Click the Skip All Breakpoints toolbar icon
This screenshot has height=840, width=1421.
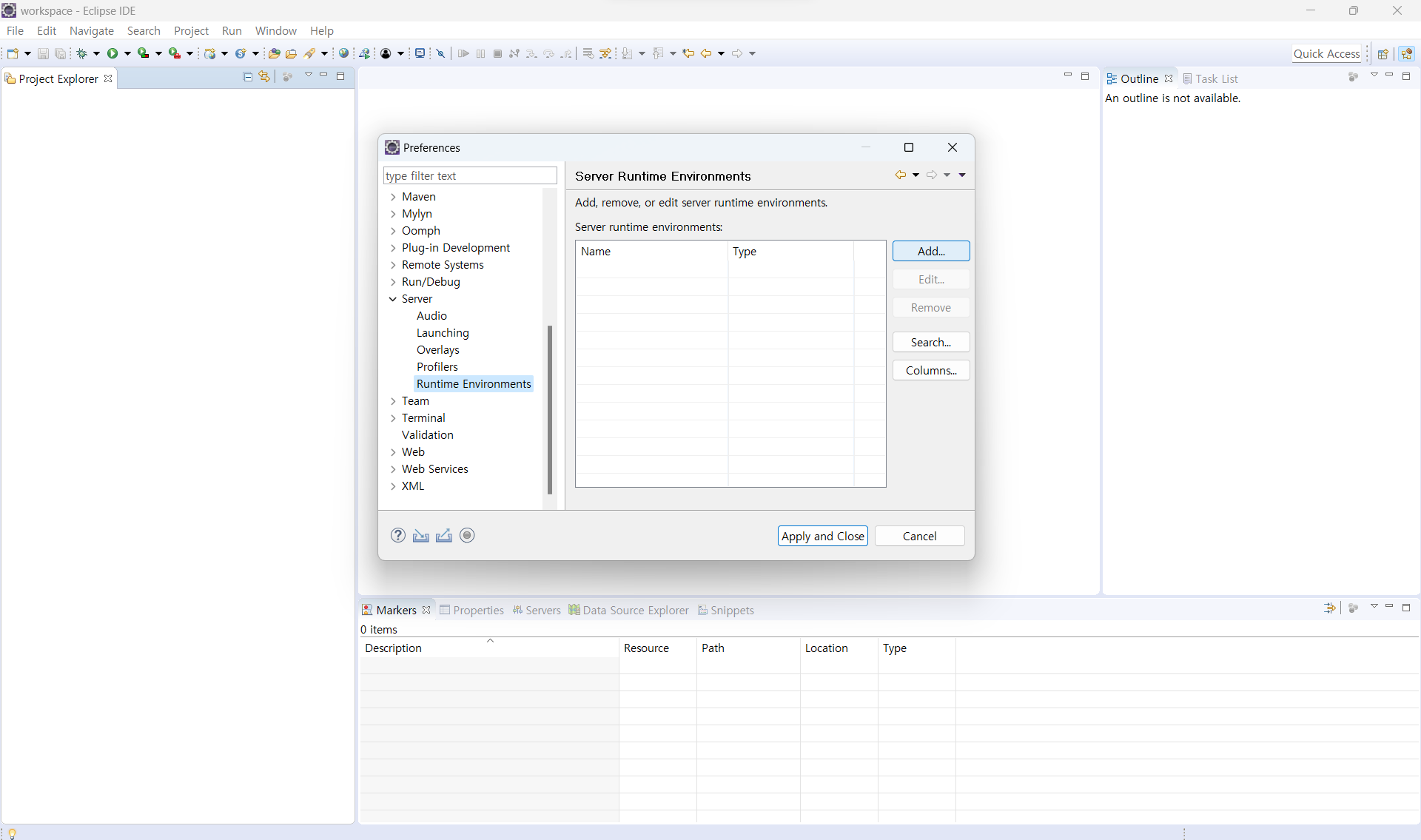coord(441,53)
